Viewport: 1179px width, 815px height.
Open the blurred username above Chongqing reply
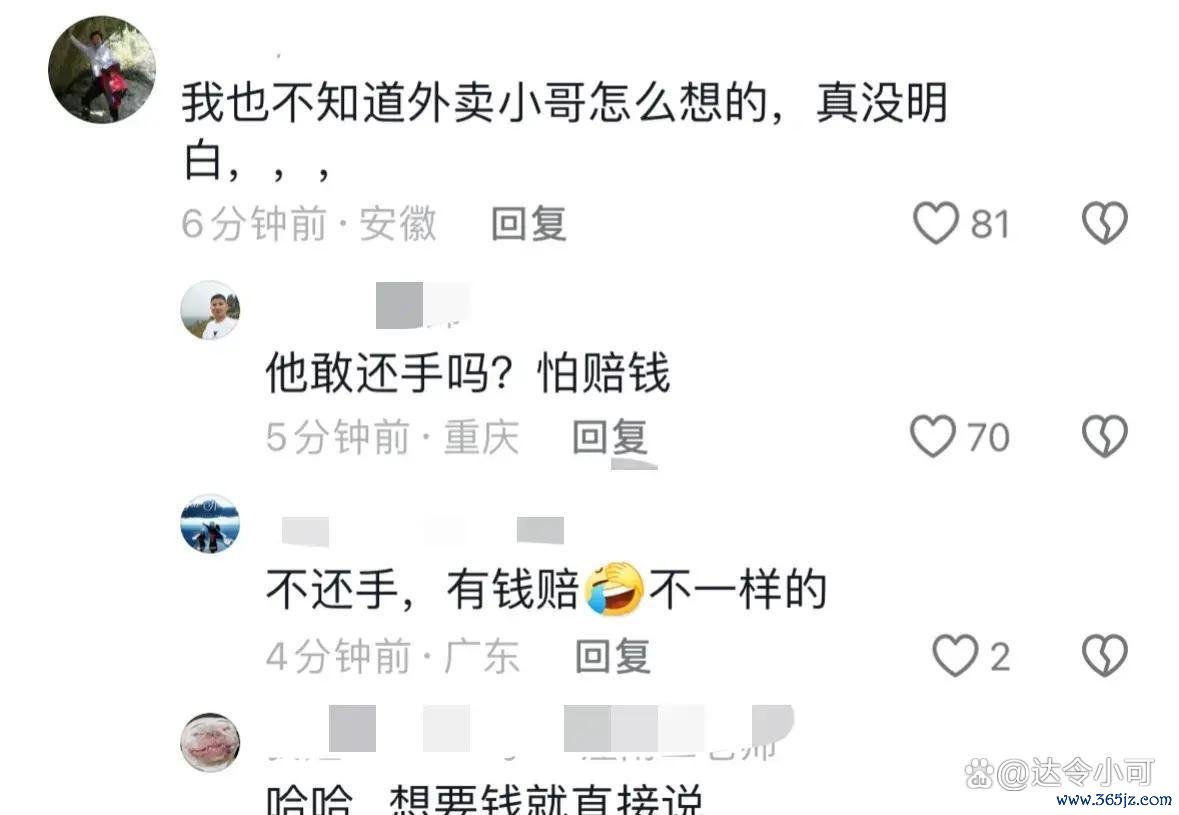click(x=423, y=305)
